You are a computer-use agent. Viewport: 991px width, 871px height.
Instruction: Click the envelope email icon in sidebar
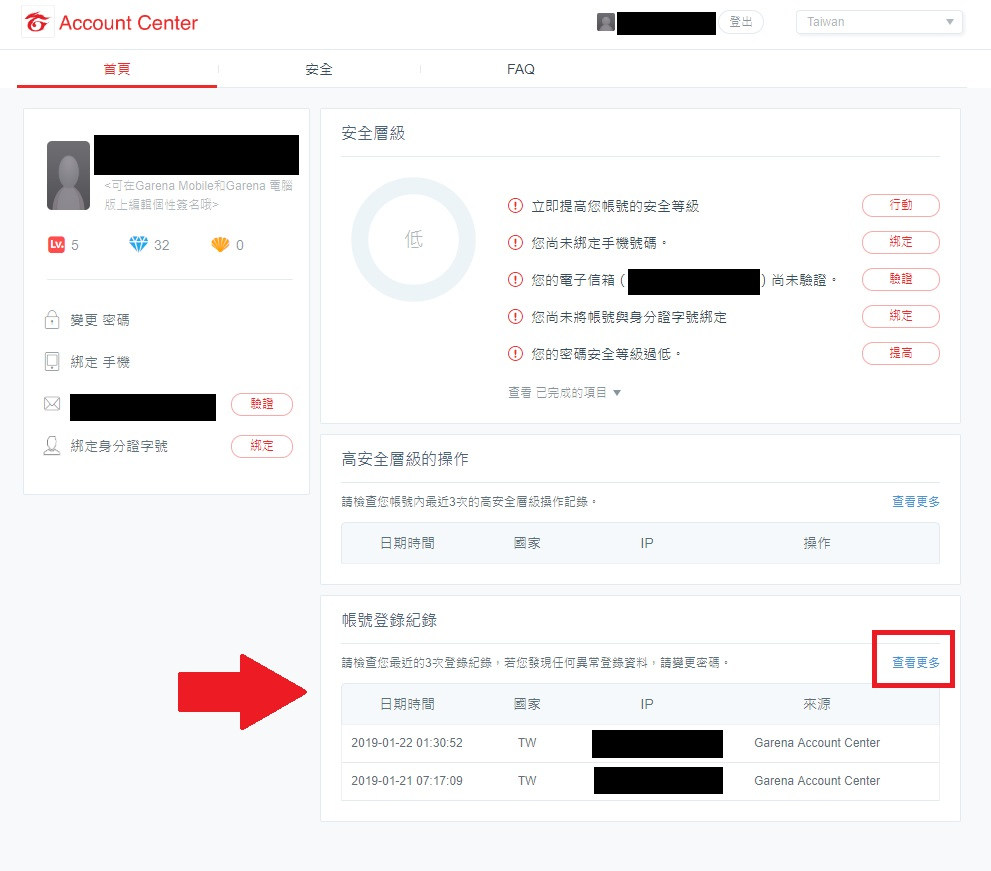52,404
